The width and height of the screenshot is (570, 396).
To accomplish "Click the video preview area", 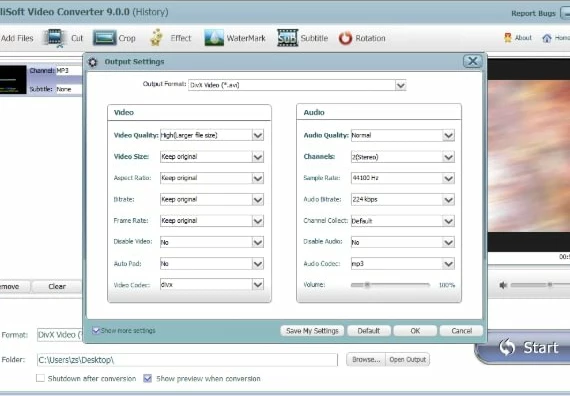I will tap(529, 155).
